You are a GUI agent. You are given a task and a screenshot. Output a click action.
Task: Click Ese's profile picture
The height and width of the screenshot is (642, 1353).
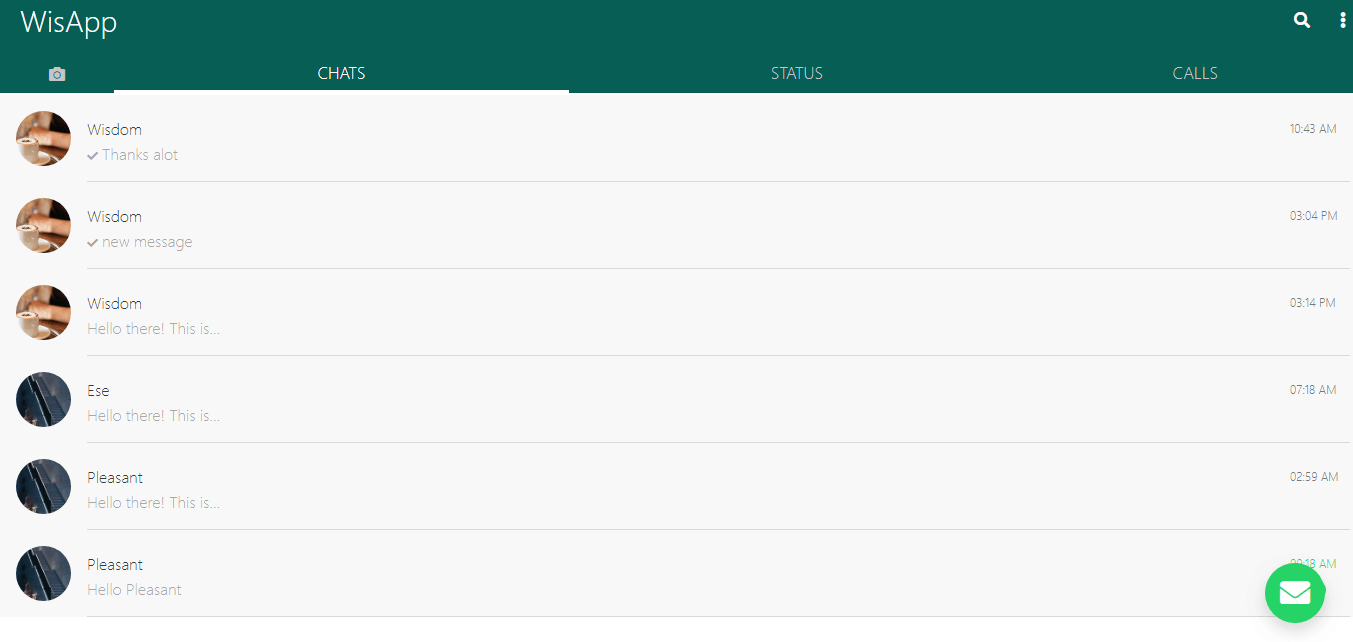click(43, 399)
